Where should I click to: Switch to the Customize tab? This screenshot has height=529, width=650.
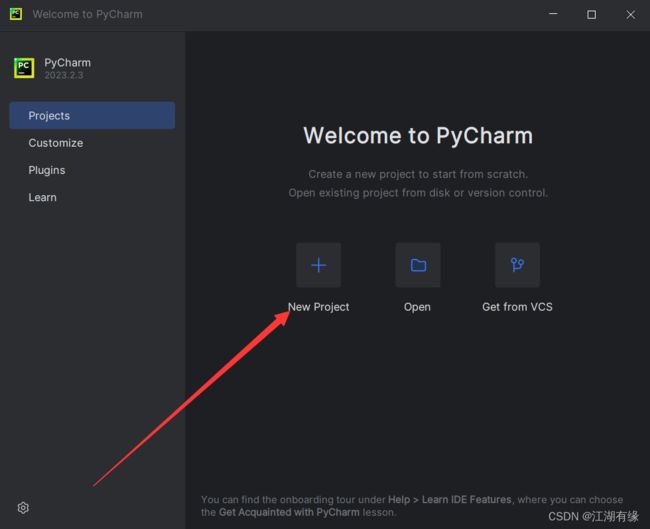92,143
